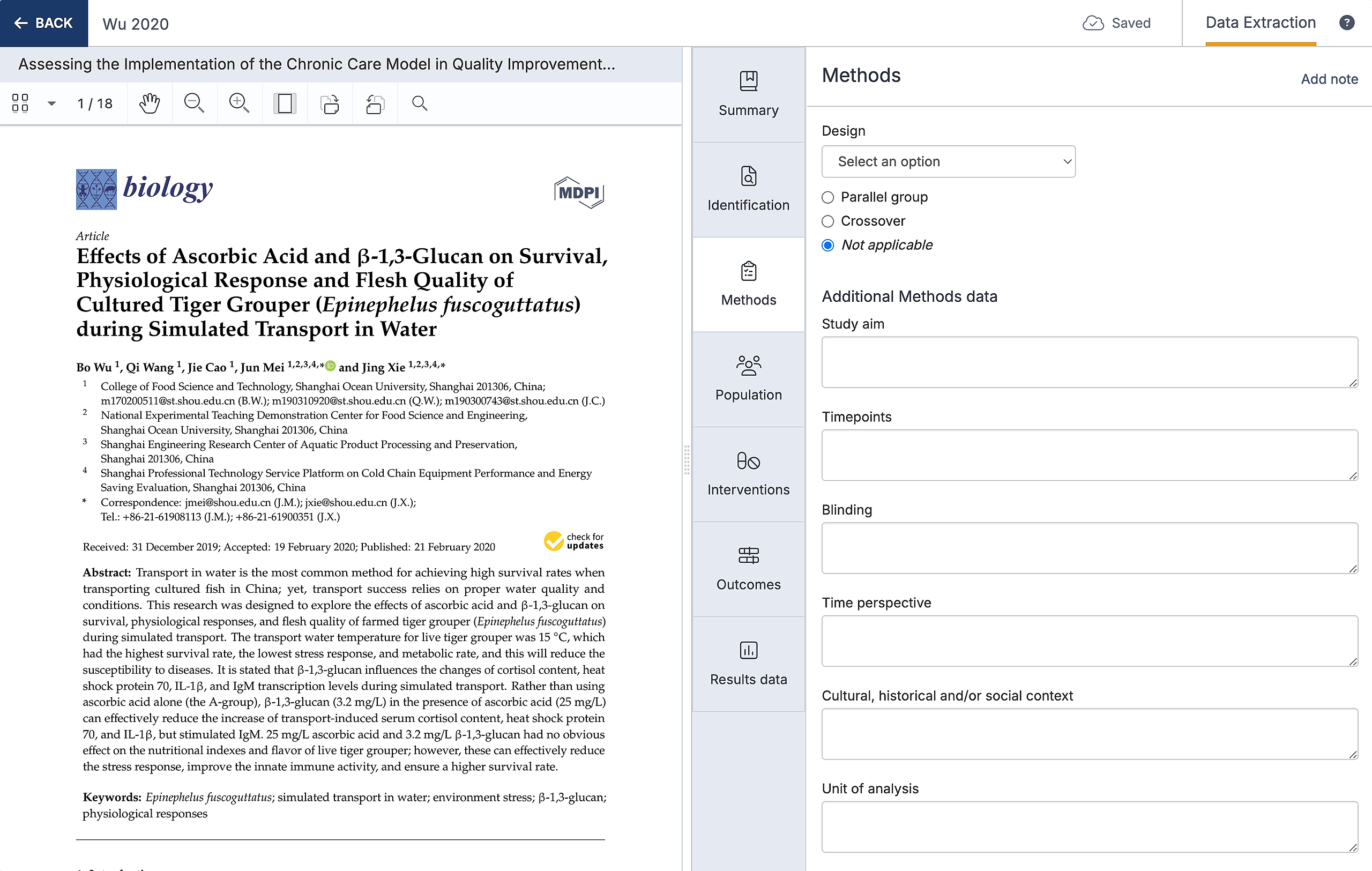Image resolution: width=1372 pixels, height=871 pixels.
Task: Select the Parallel group radio option
Action: tap(828, 197)
